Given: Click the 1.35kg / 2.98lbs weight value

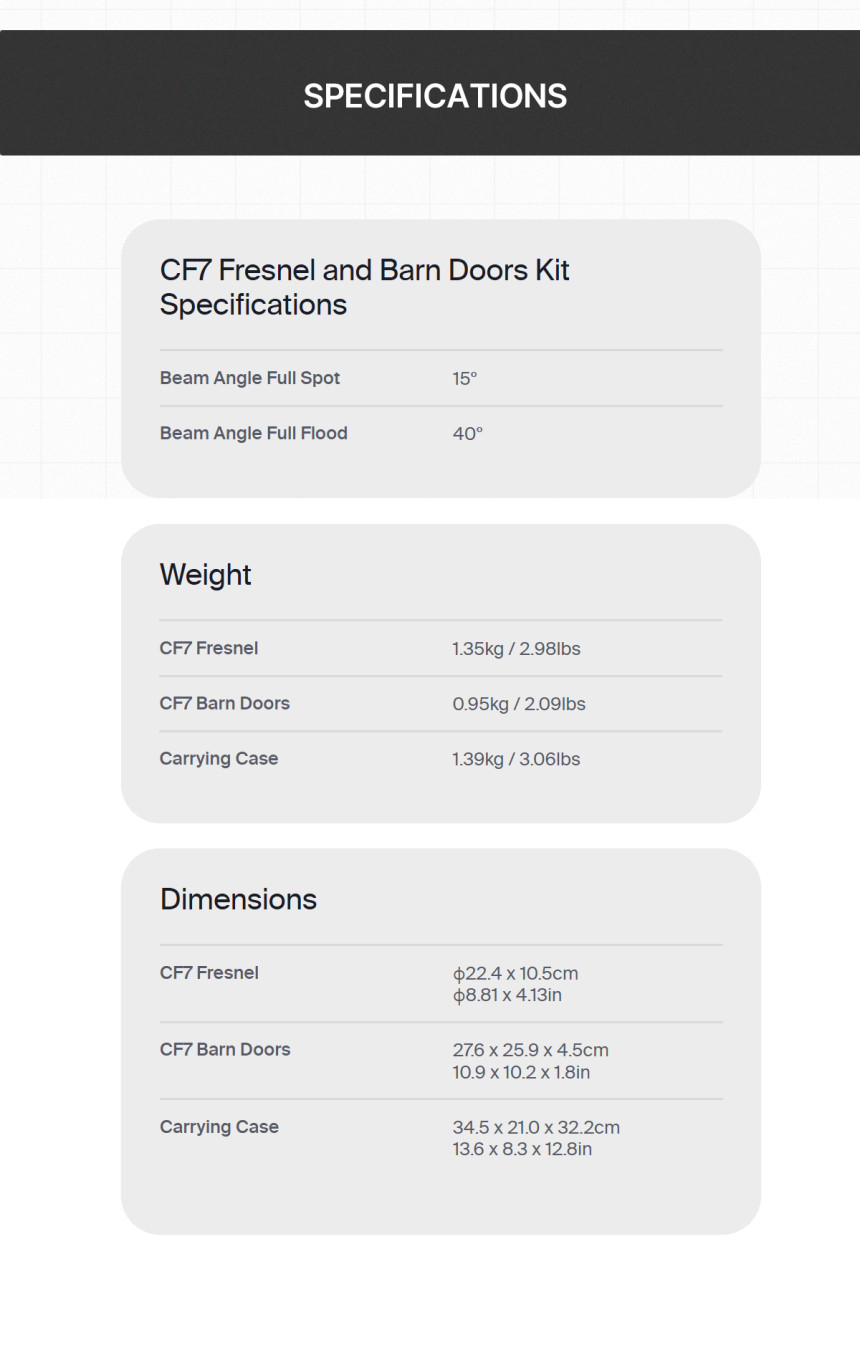Looking at the screenshot, I should (x=516, y=649).
